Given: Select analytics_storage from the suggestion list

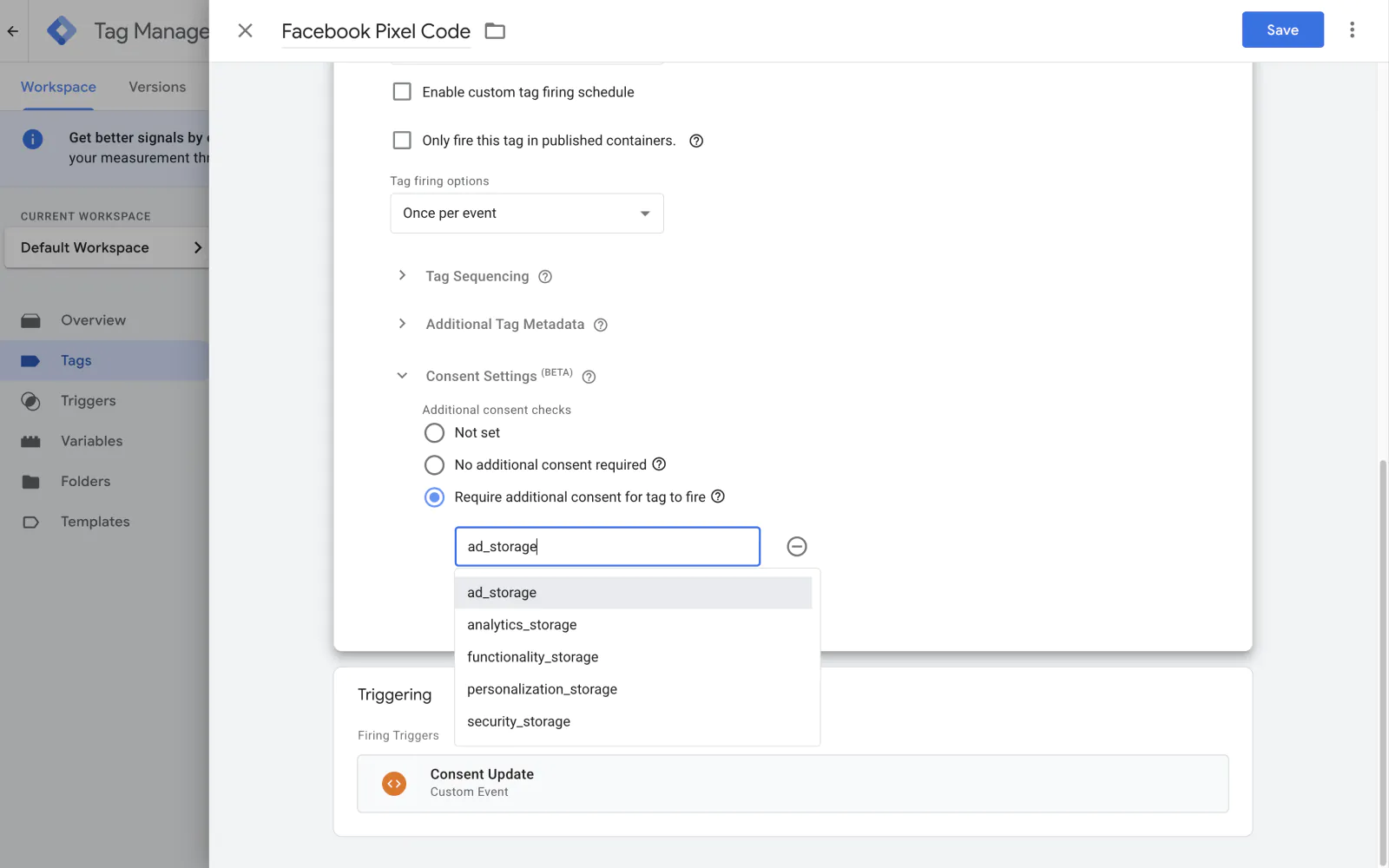Looking at the screenshot, I should click(x=522, y=625).
